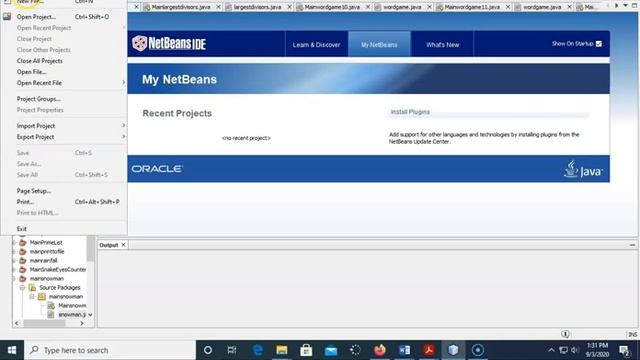640x360 pixels.
Task: Click the Java logo
Action: 583,169
